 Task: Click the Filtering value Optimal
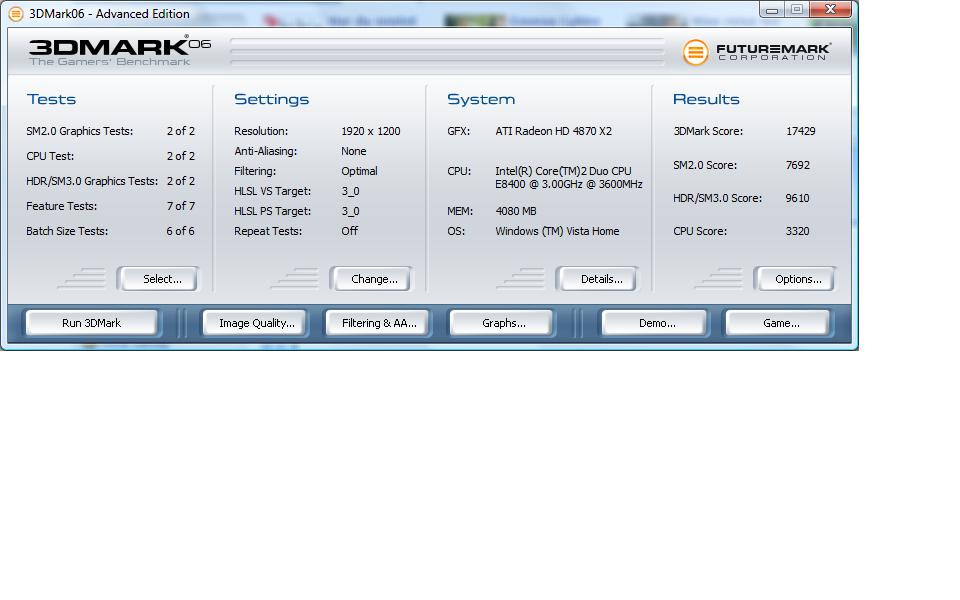pos(359,171)
